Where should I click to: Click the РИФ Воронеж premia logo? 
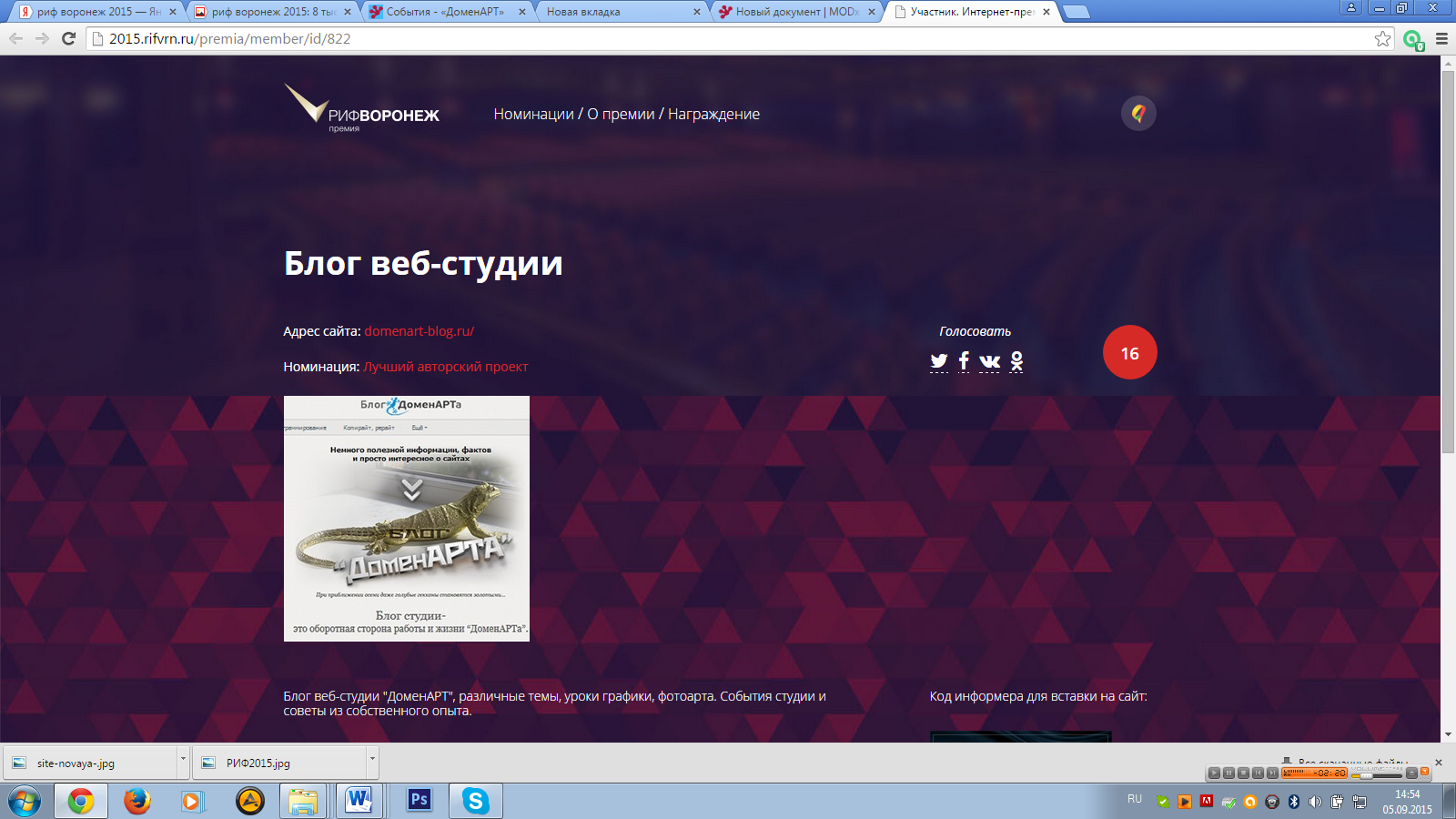click(x=362, y=109)
